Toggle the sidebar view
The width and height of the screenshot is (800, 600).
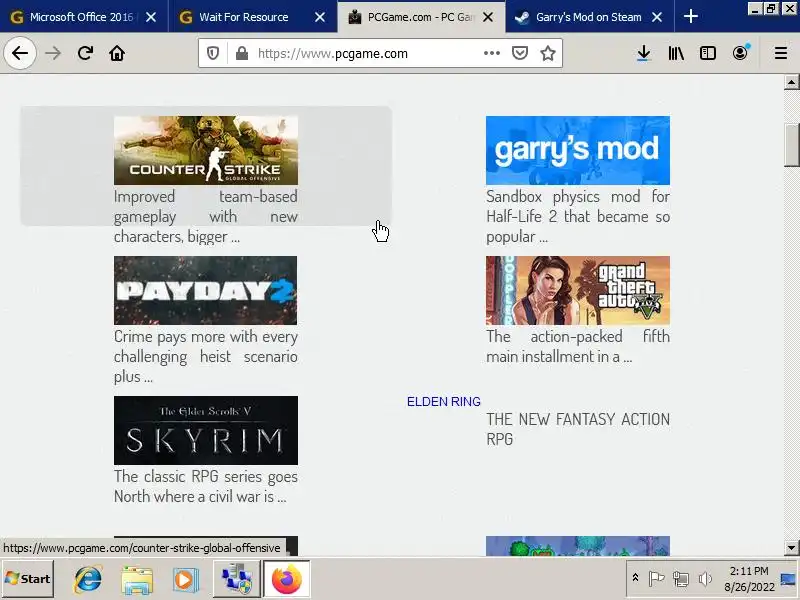click(x=708, y=53)
